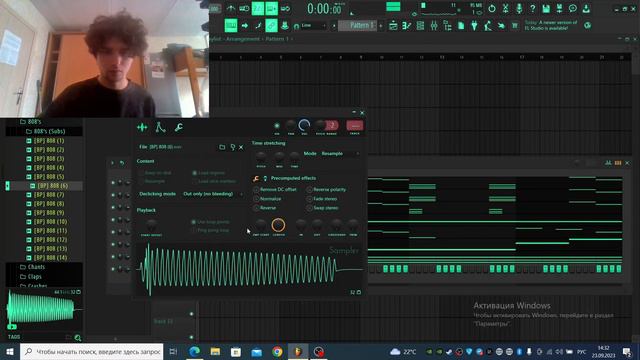640x360 pixels.
Task: Open the playlist view icon
Action: [393, 26]
